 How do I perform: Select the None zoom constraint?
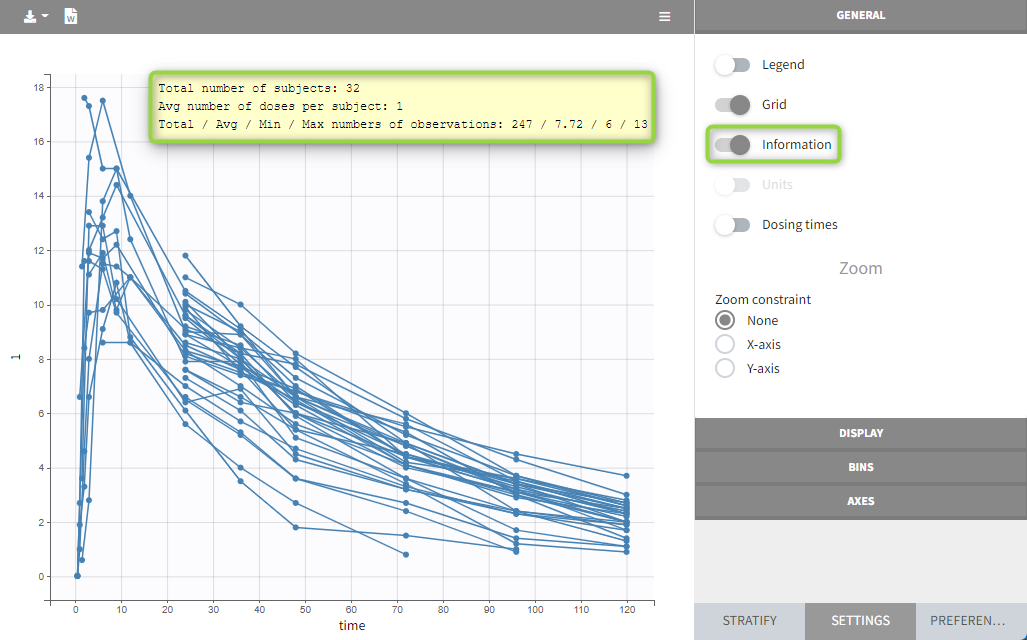click(x=725, y=321)
